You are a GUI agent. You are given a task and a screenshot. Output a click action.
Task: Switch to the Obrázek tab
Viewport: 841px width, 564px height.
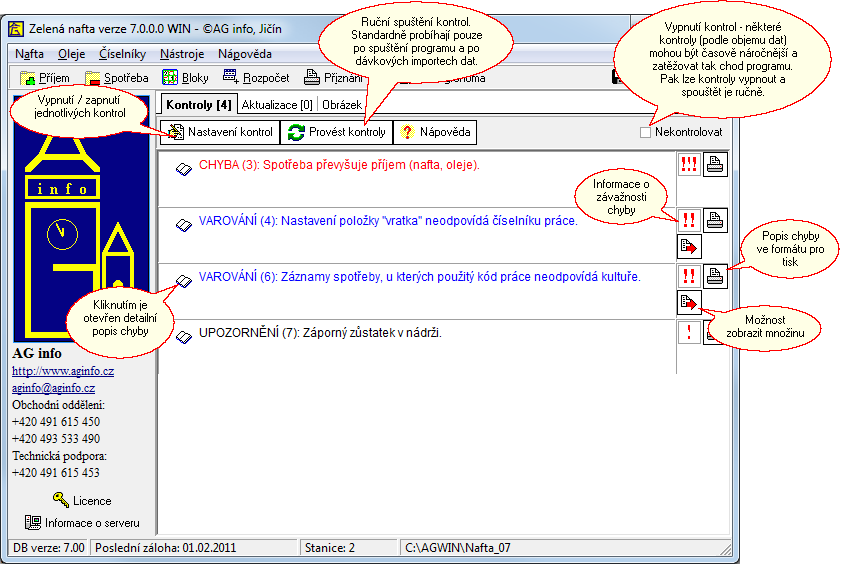342,105
